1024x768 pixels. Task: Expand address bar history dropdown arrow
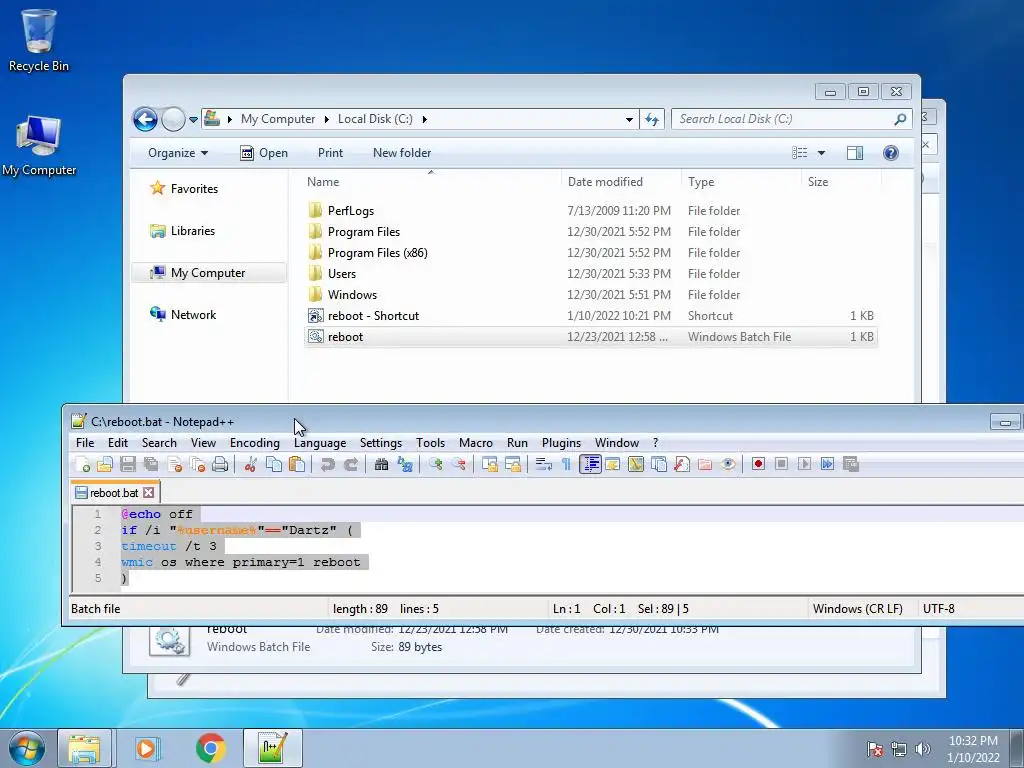(x=629, y=120)
